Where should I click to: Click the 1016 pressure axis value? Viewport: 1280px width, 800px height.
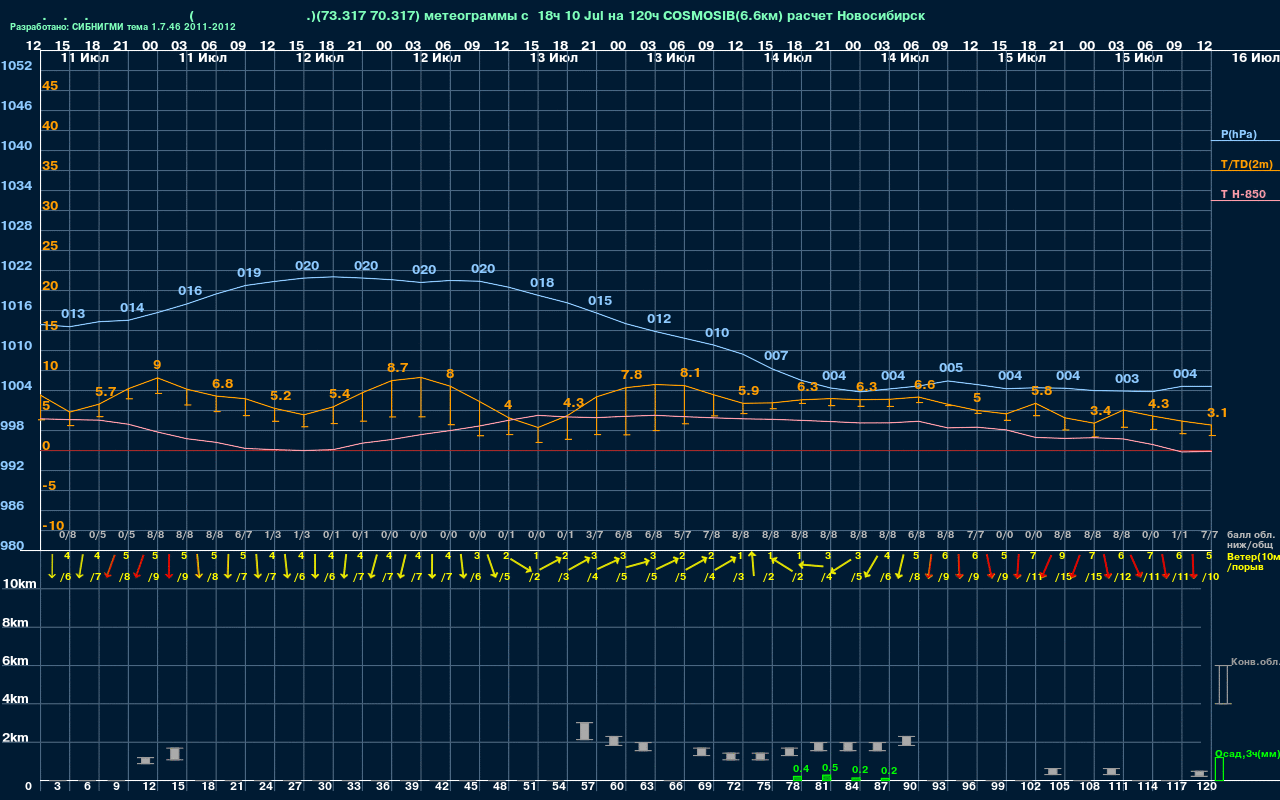click(x=16, y=306)
